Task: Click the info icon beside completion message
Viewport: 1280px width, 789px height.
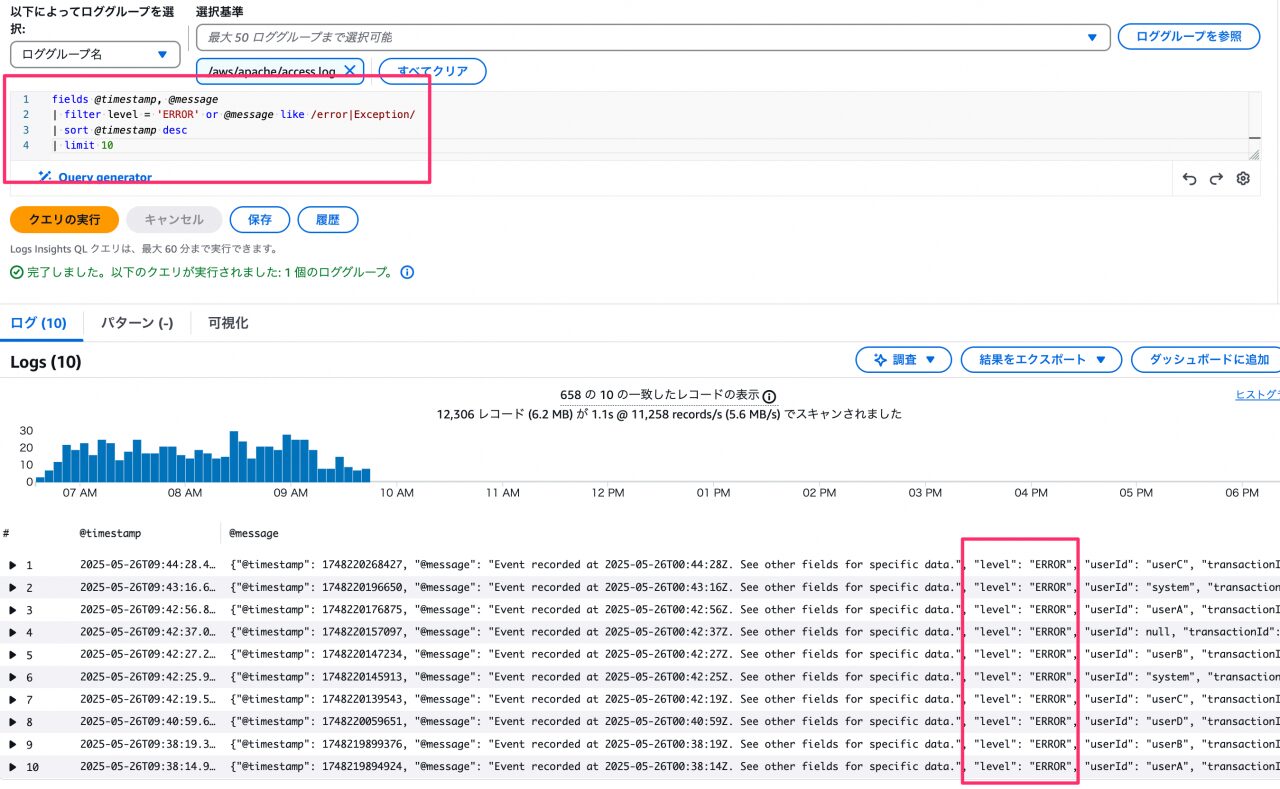Action: pos(408,272)
